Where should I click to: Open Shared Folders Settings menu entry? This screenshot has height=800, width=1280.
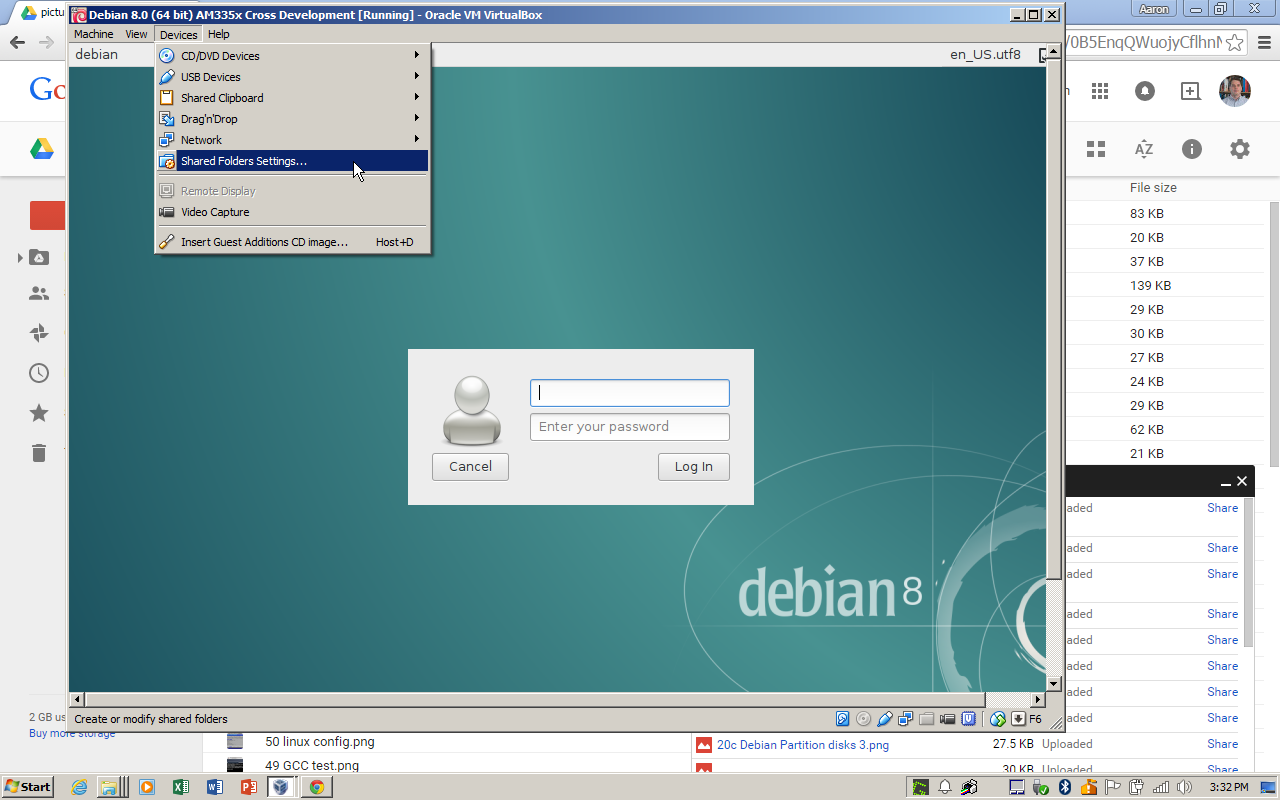292,161
